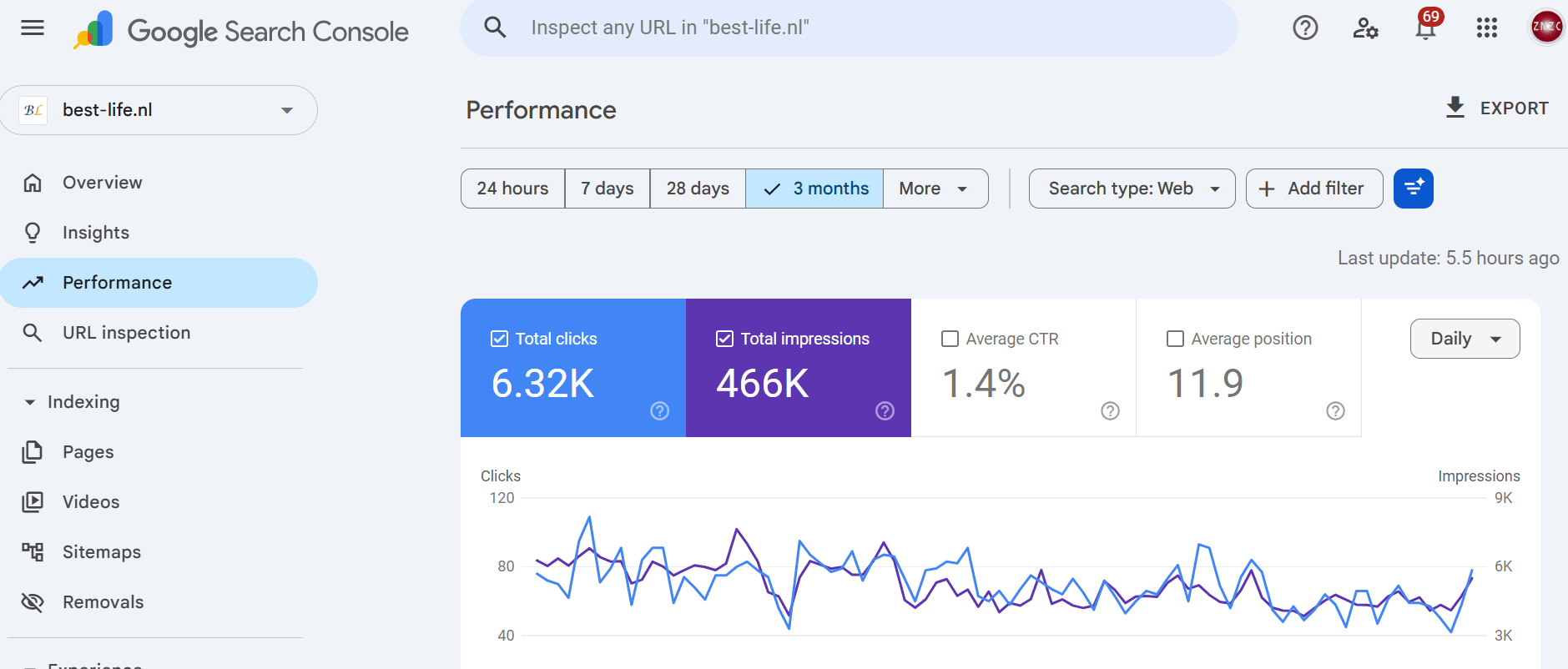Image resolution: width=1568 pixels, height=669 pixels.
Task: Open the notifications bell
Action: 1425,29
